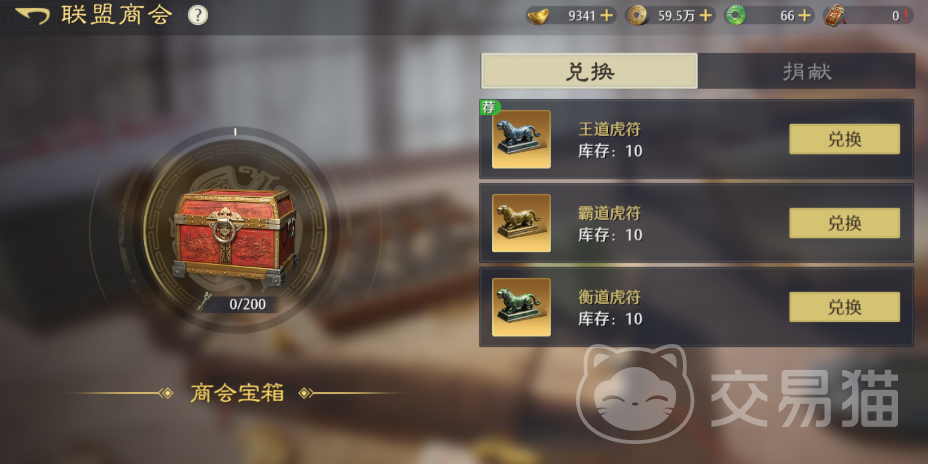
Task: Add more gold ingots via plus
Action: coord(607,15)
